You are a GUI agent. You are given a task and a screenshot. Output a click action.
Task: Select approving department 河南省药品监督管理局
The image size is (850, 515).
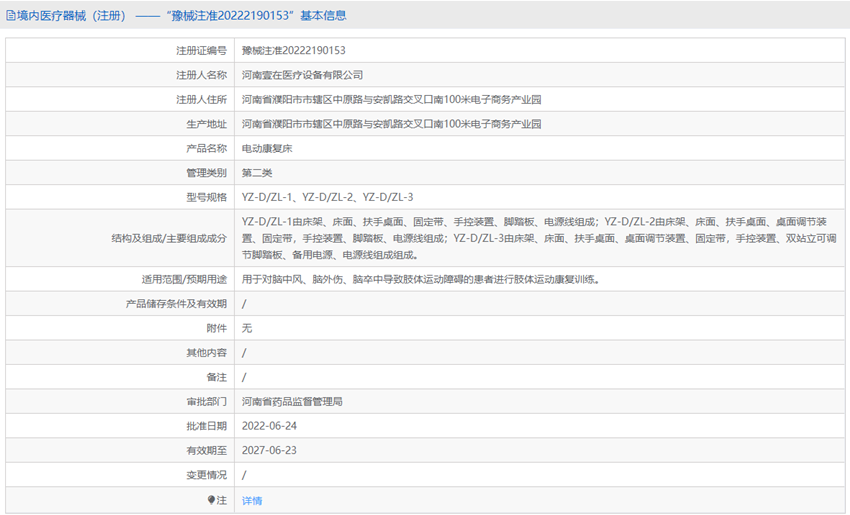[x=292, y=402]
